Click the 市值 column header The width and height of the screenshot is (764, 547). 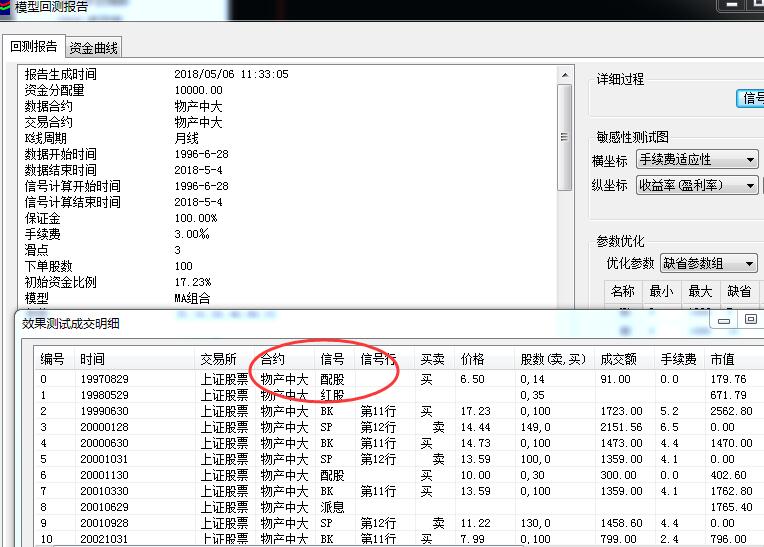pyautogui.click(x=724, y=358)
